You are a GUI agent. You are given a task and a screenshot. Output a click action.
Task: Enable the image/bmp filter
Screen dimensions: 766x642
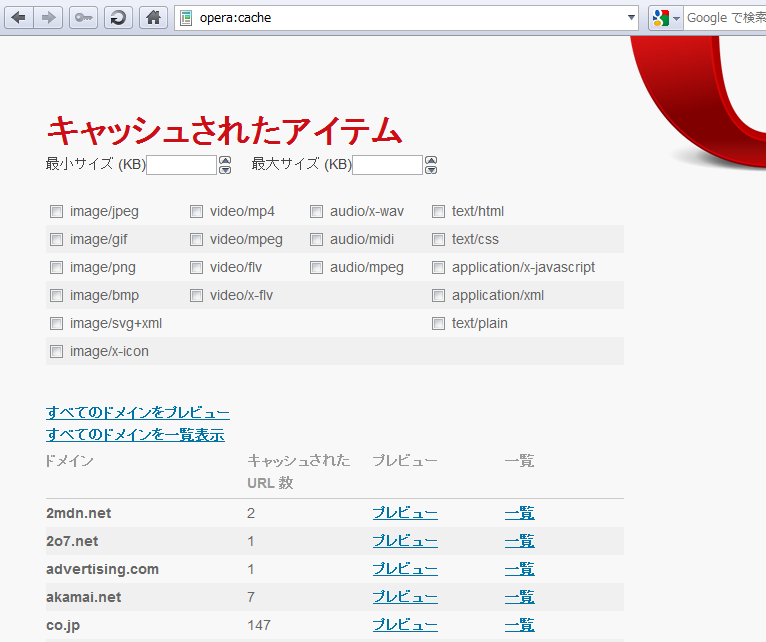tap(57, 296)
